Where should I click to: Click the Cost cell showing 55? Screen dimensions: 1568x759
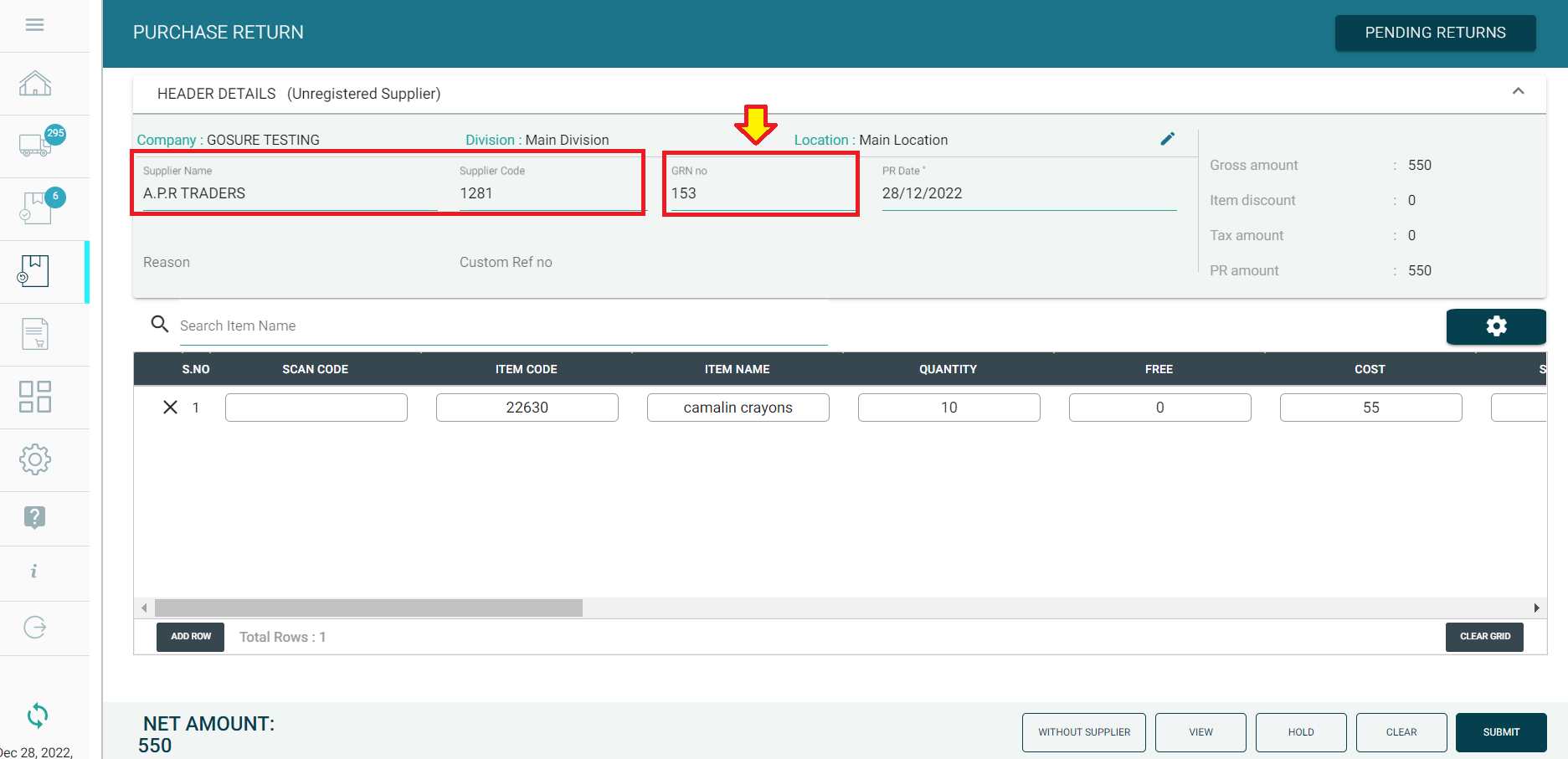pos(1371,408)
